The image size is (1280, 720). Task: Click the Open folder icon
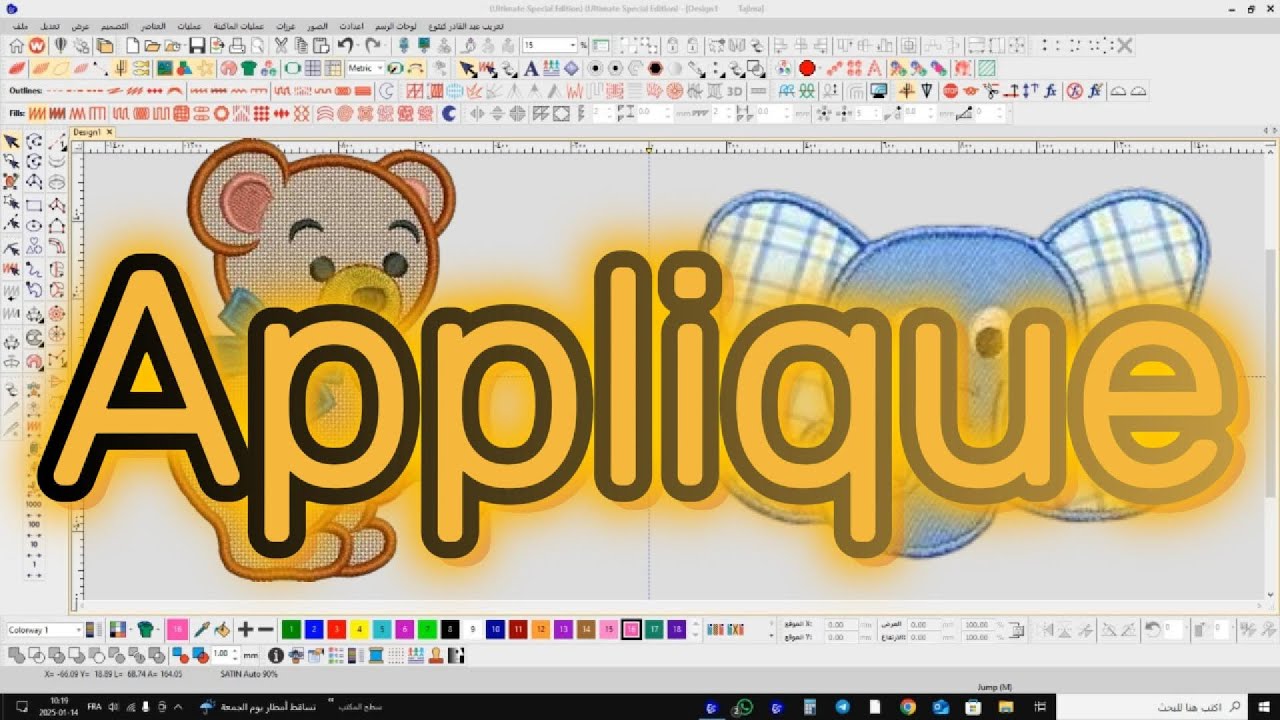coord(152,45)
